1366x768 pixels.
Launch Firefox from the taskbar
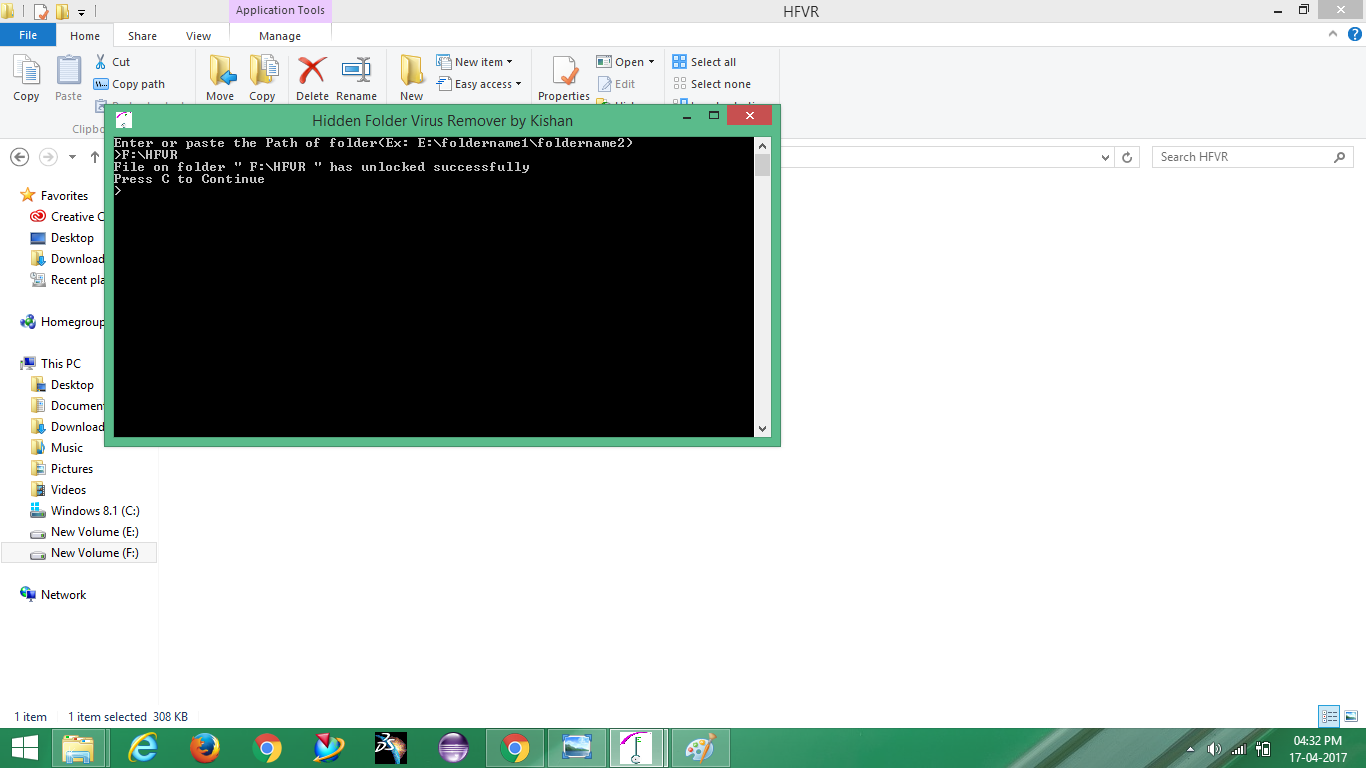[x=205, y=748]
